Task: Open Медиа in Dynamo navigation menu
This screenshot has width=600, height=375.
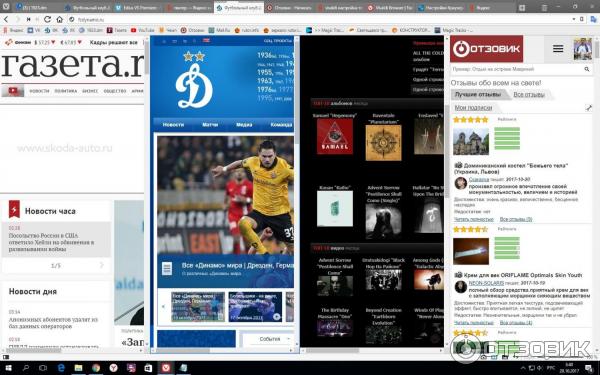Action: click(x=244, y=125)
